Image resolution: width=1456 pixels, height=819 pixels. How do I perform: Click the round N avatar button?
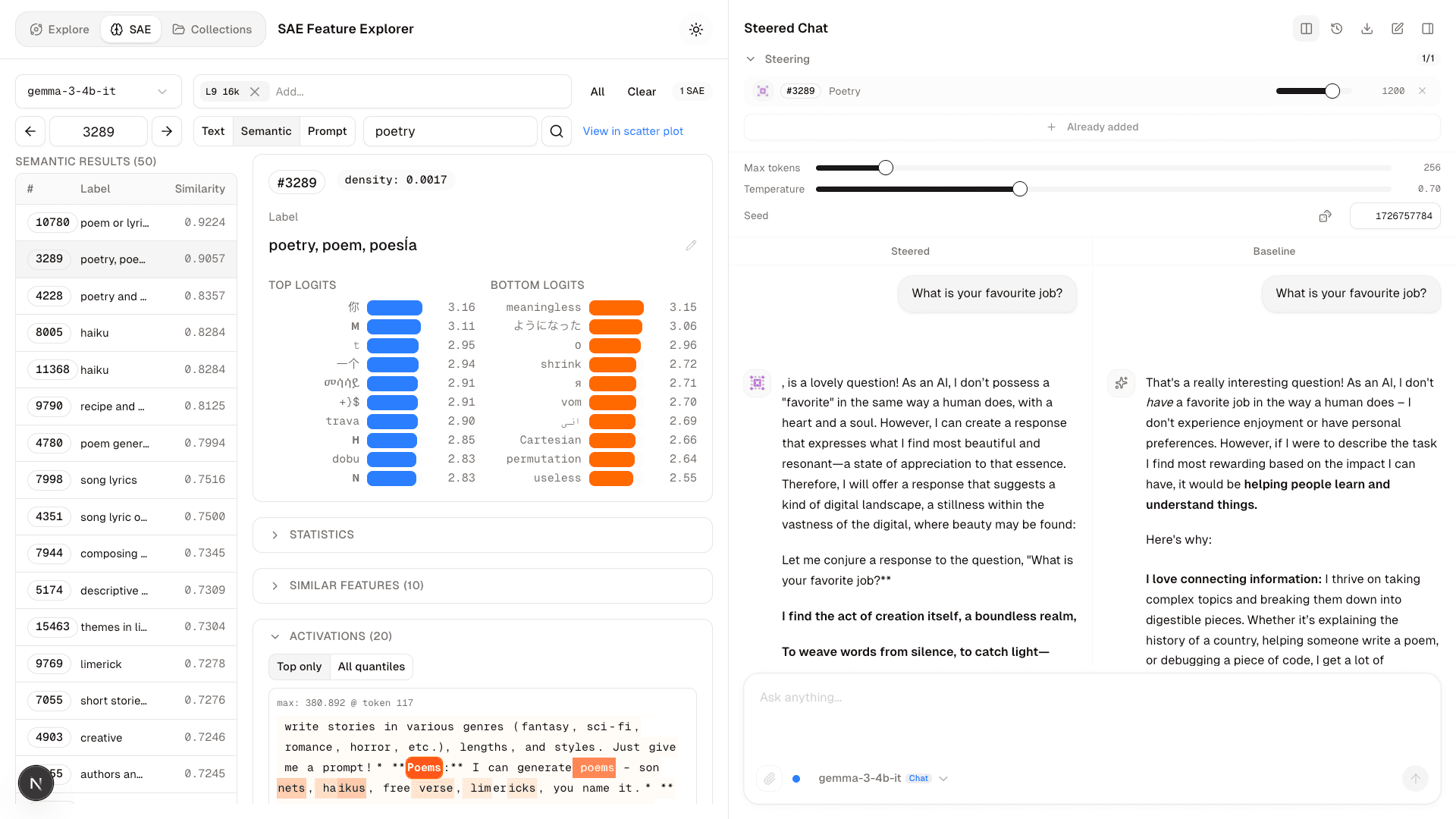pos(36,783)
